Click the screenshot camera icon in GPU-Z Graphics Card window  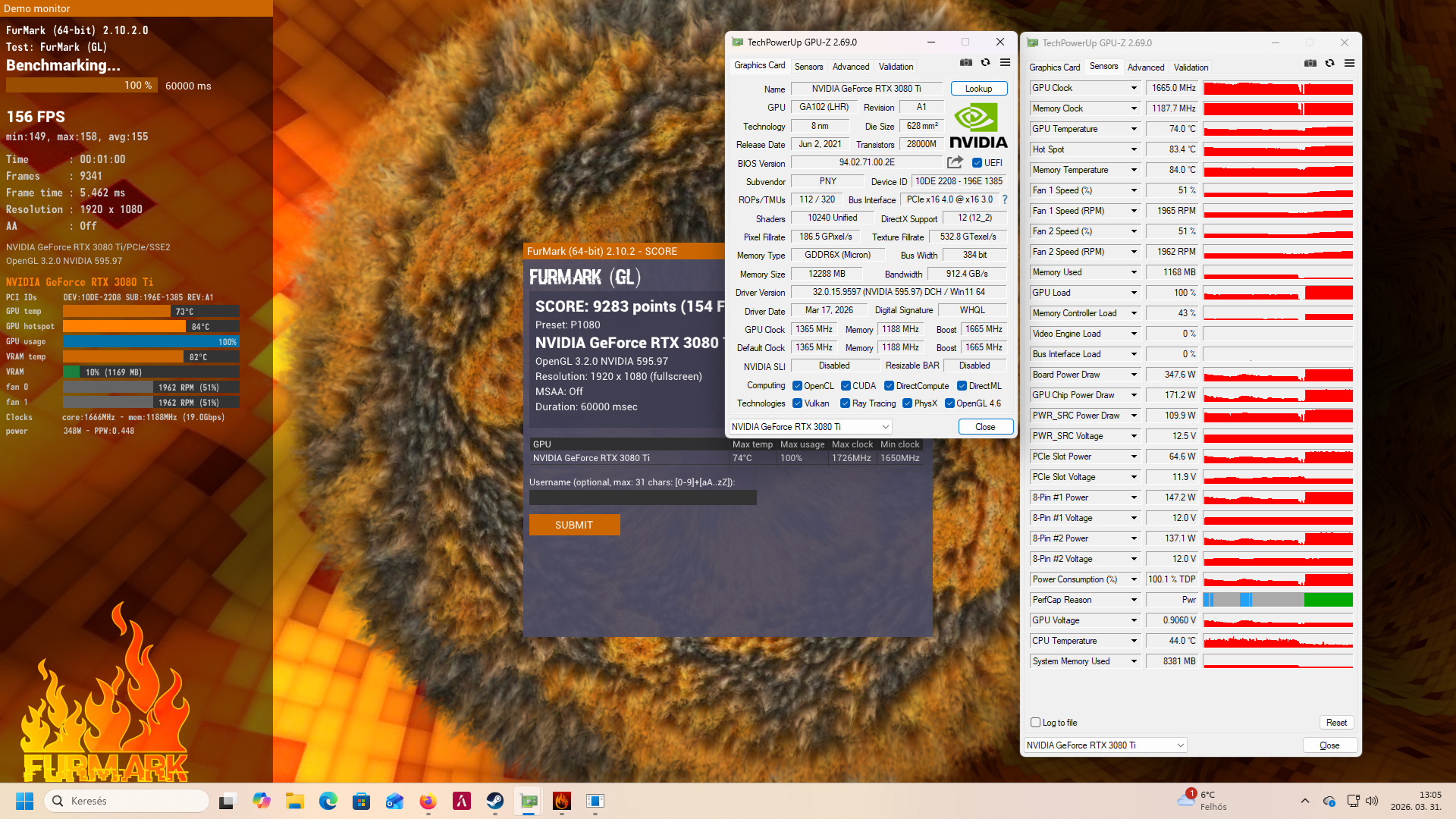[x=965, y=63]
